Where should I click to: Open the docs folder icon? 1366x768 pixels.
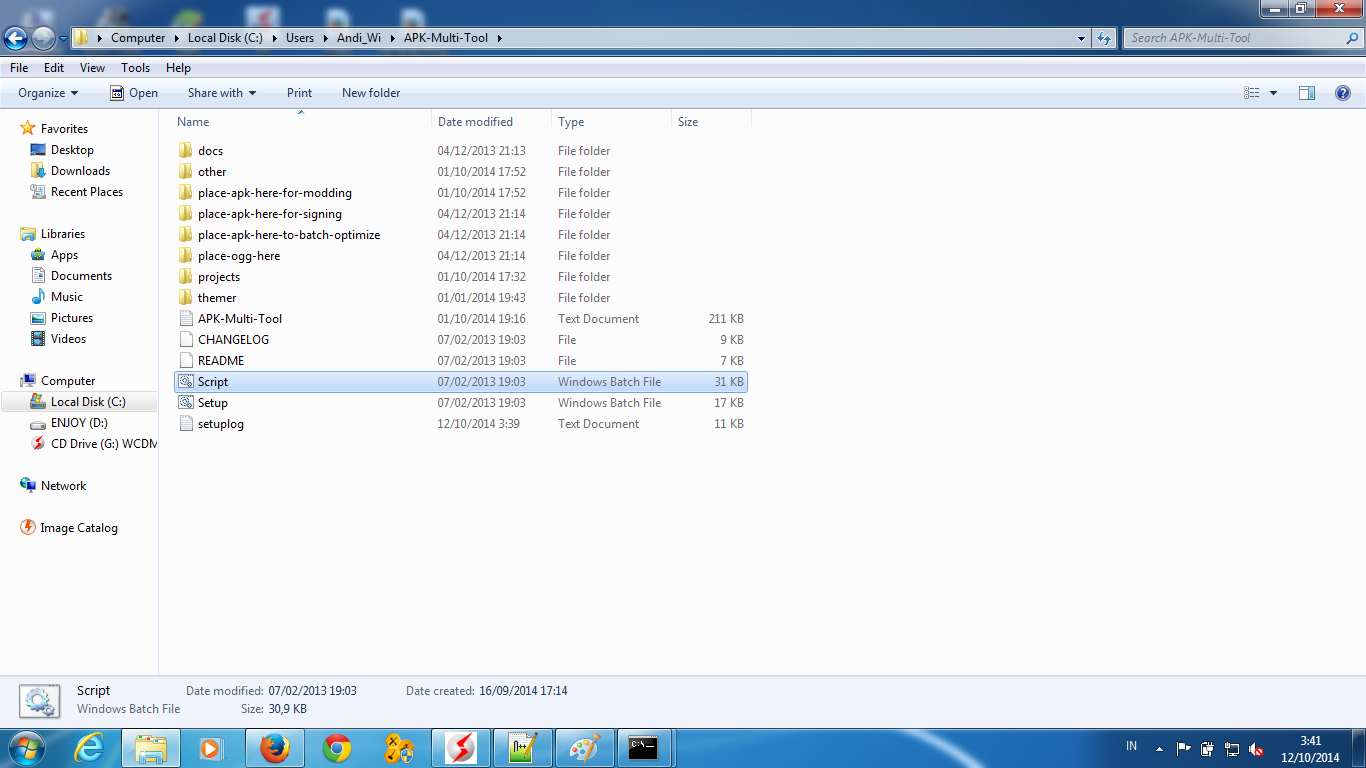pyautogui.click(x=185, y=150)
